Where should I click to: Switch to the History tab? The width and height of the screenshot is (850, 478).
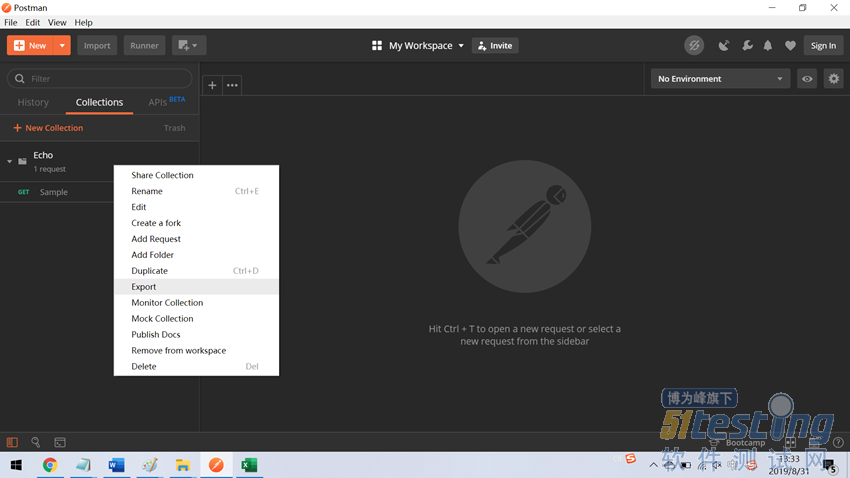click(x=33, y=102)
